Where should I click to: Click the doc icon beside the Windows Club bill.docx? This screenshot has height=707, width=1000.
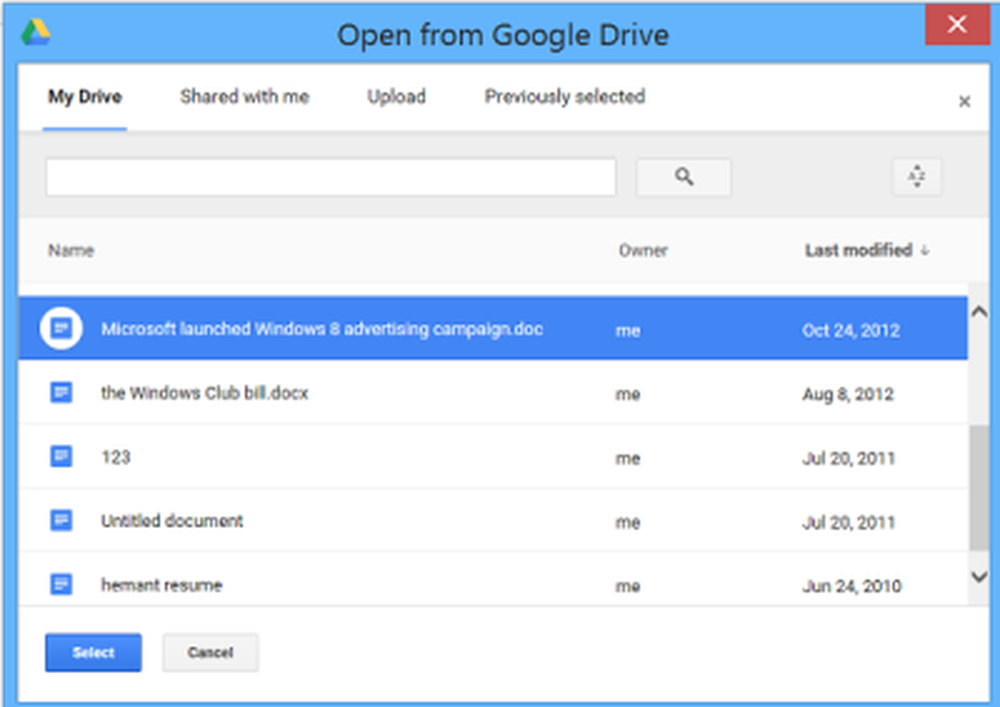click(x=61, y=393)
